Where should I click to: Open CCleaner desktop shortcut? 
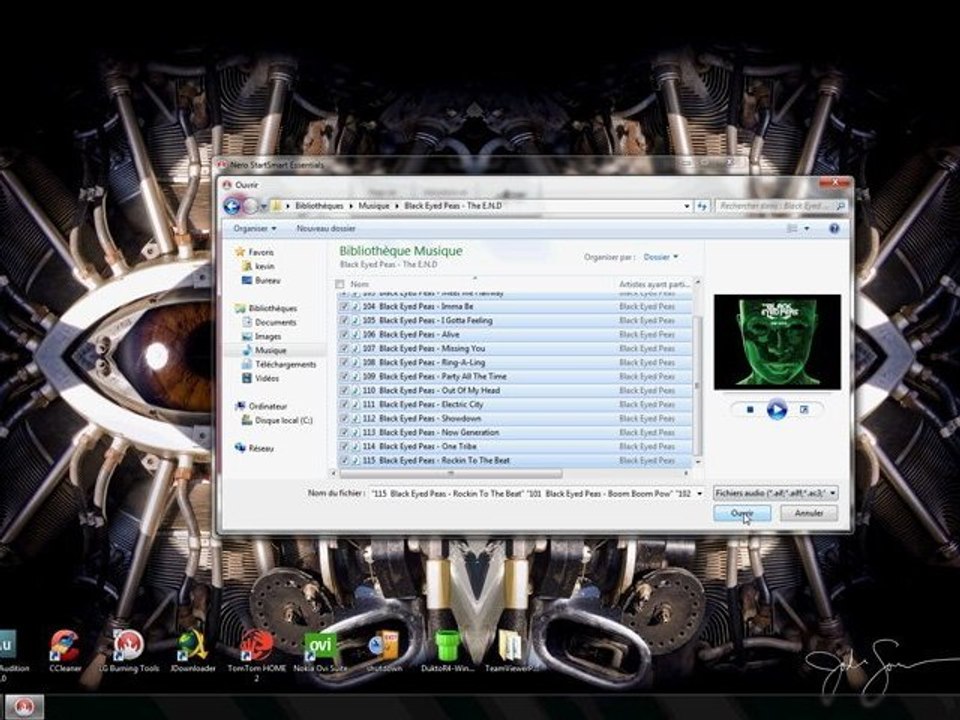[65, 652]
